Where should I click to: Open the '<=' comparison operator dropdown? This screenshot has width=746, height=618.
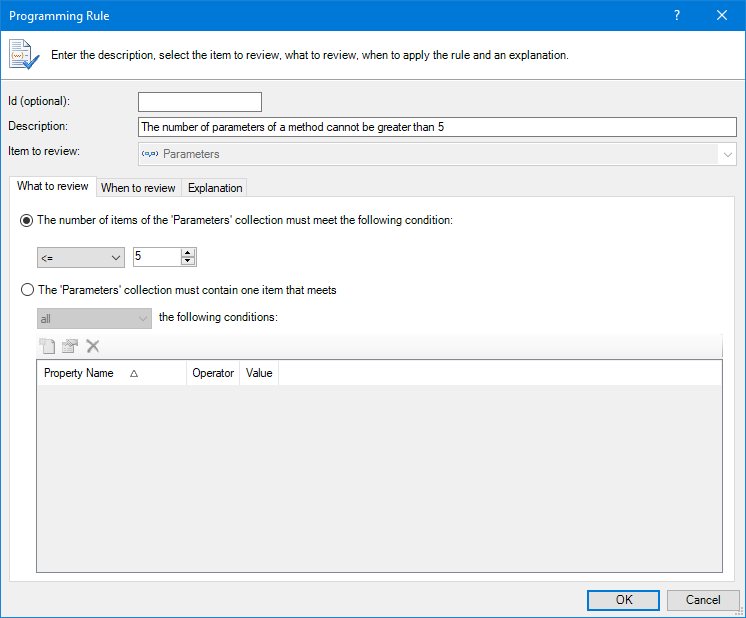pyautogui.click(x=81, y=257)
